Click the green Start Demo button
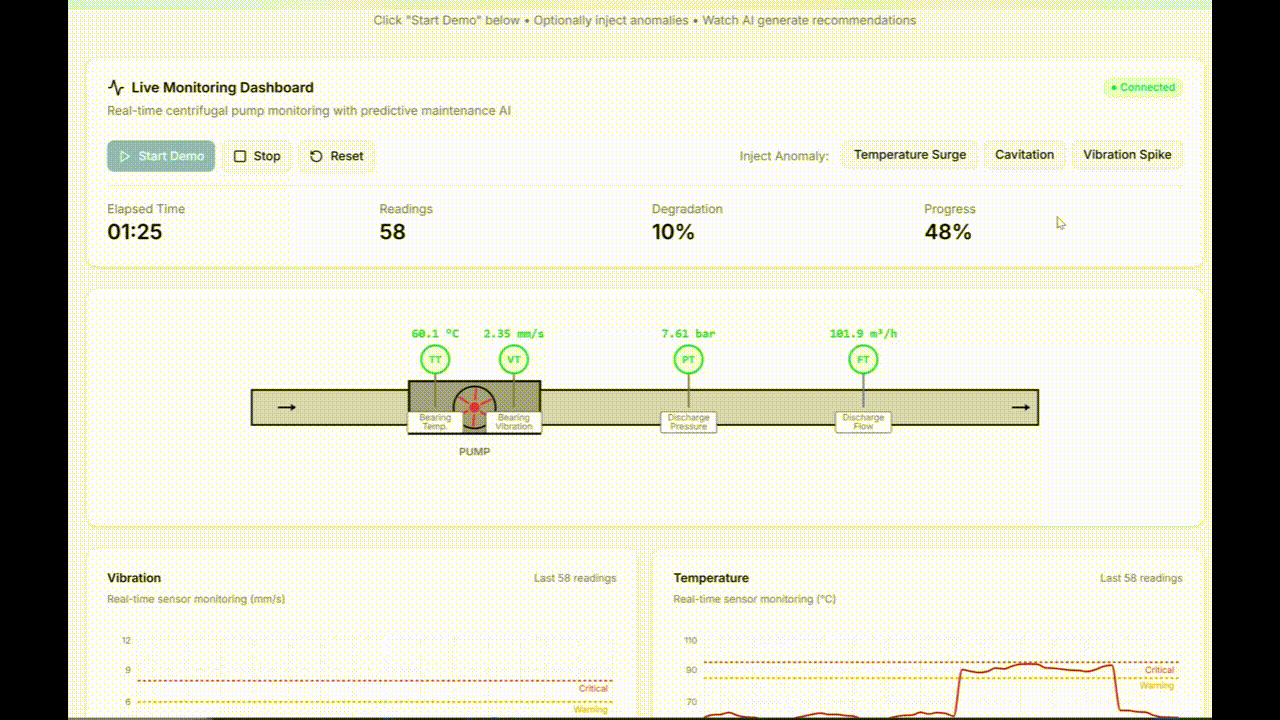Screen dimensions: 1280x720 coord(161,156)
